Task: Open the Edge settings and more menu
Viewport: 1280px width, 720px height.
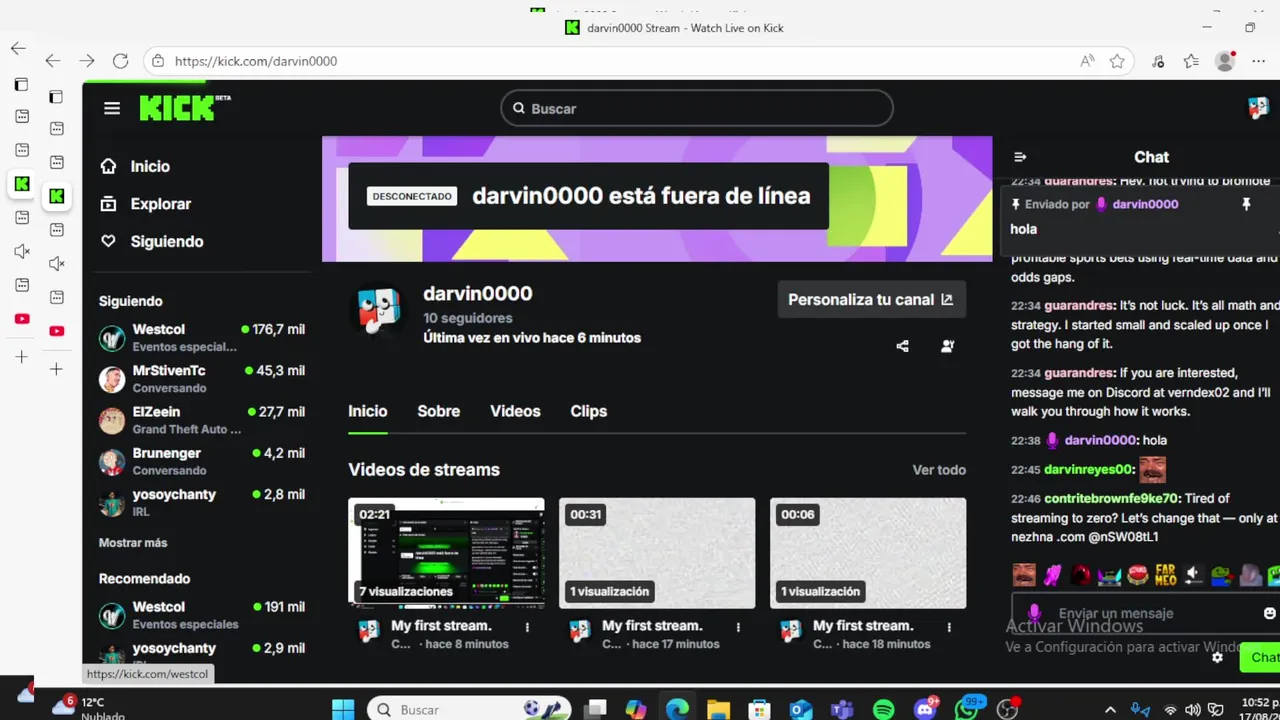Action: pyautogui.click(x=1258, y=61)
